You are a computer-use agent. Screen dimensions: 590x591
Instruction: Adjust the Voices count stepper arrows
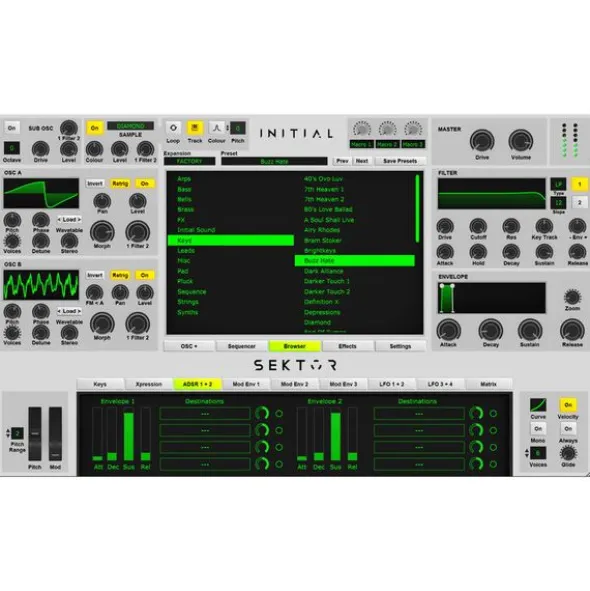527,453
